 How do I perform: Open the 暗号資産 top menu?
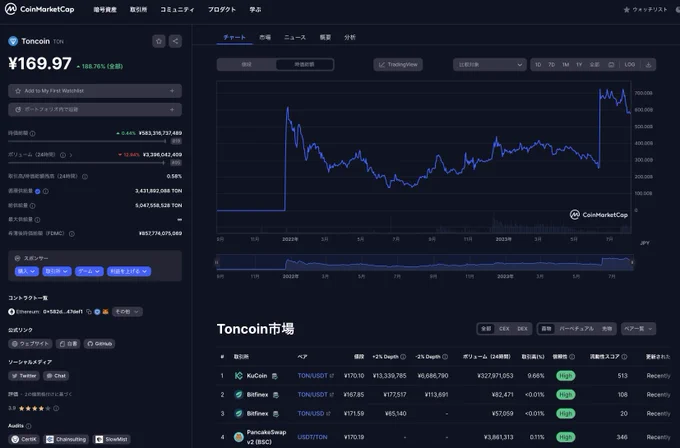pyautogui.click(x=105, y=10)
